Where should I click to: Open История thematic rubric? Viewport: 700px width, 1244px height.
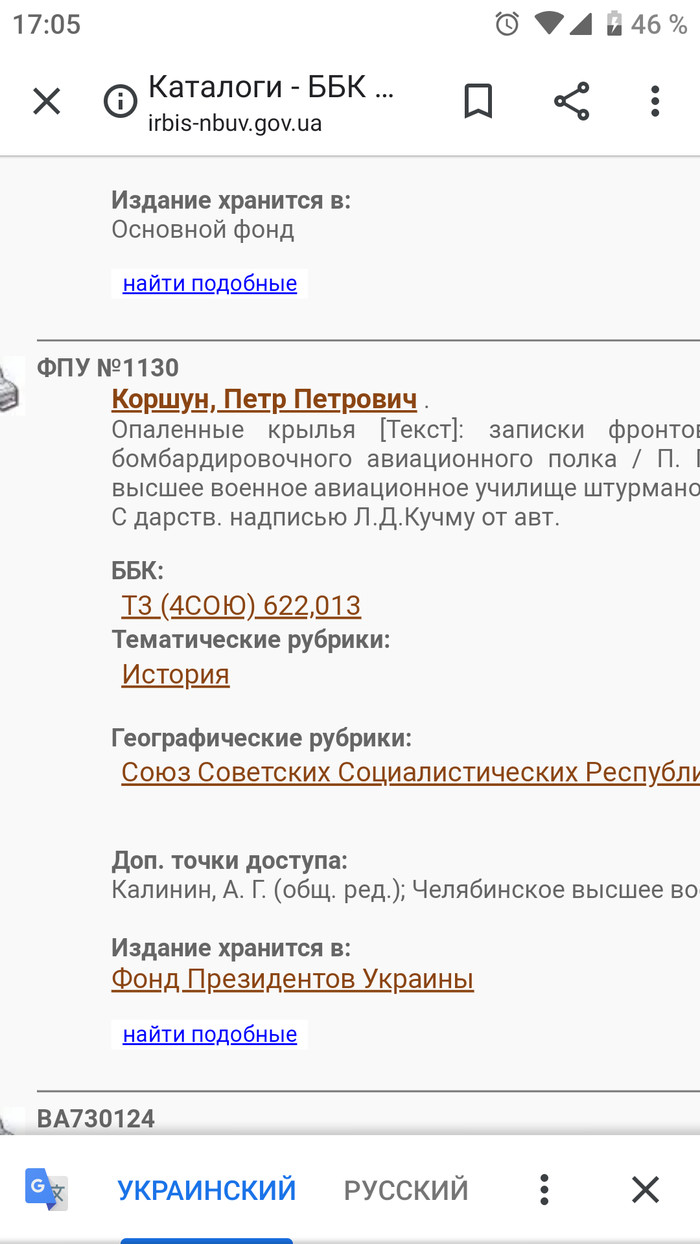tap(176, 675)
